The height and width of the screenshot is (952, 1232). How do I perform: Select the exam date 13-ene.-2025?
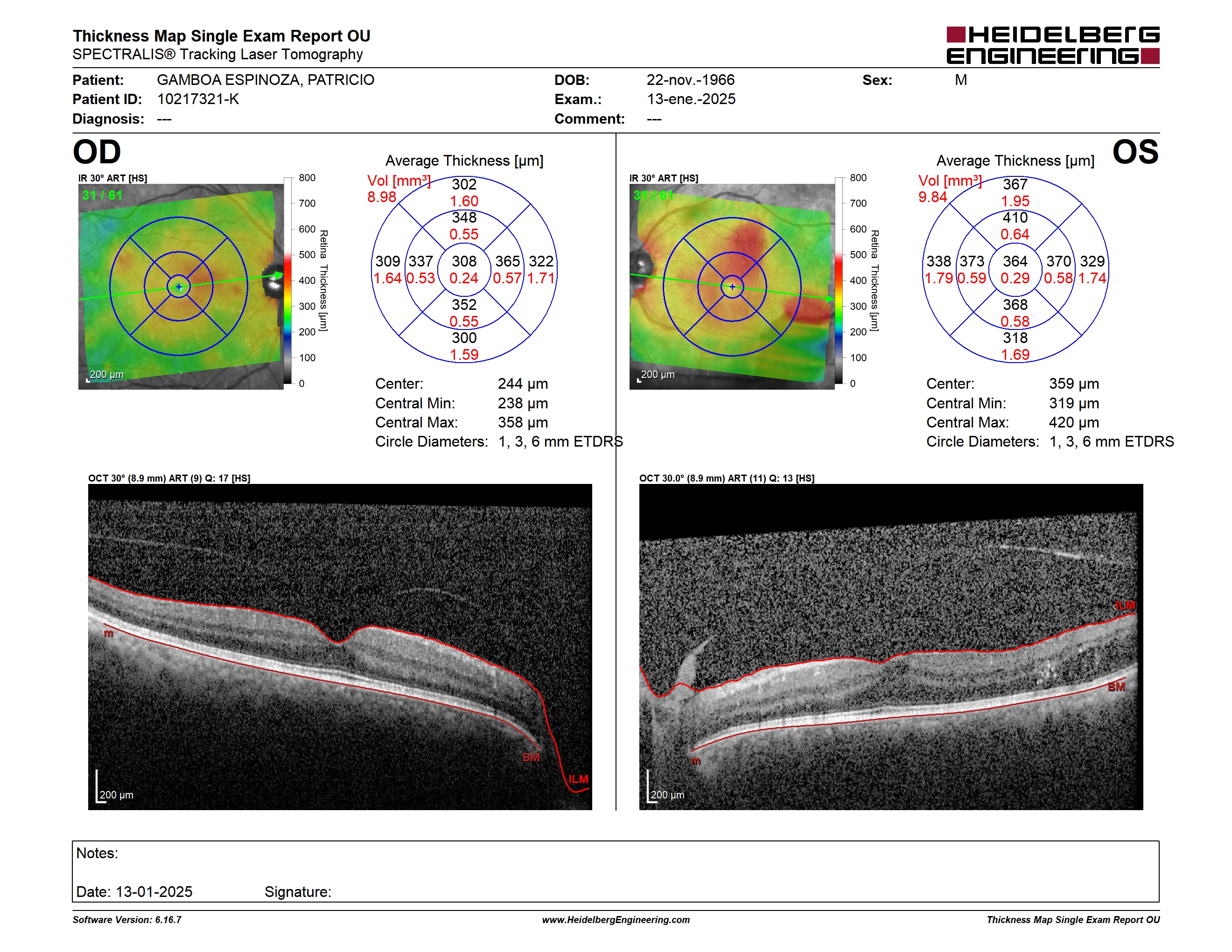pyautogui.click(x=691, y=99)
